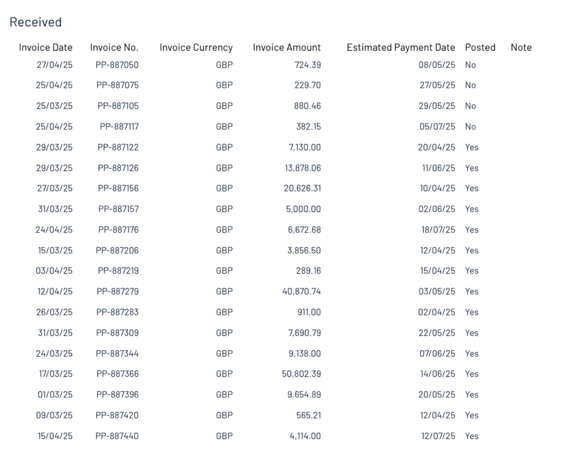This screenshot has width=573, height=467.
Task: Open invoice PP-887075
Action: click(x=117, y=85)
